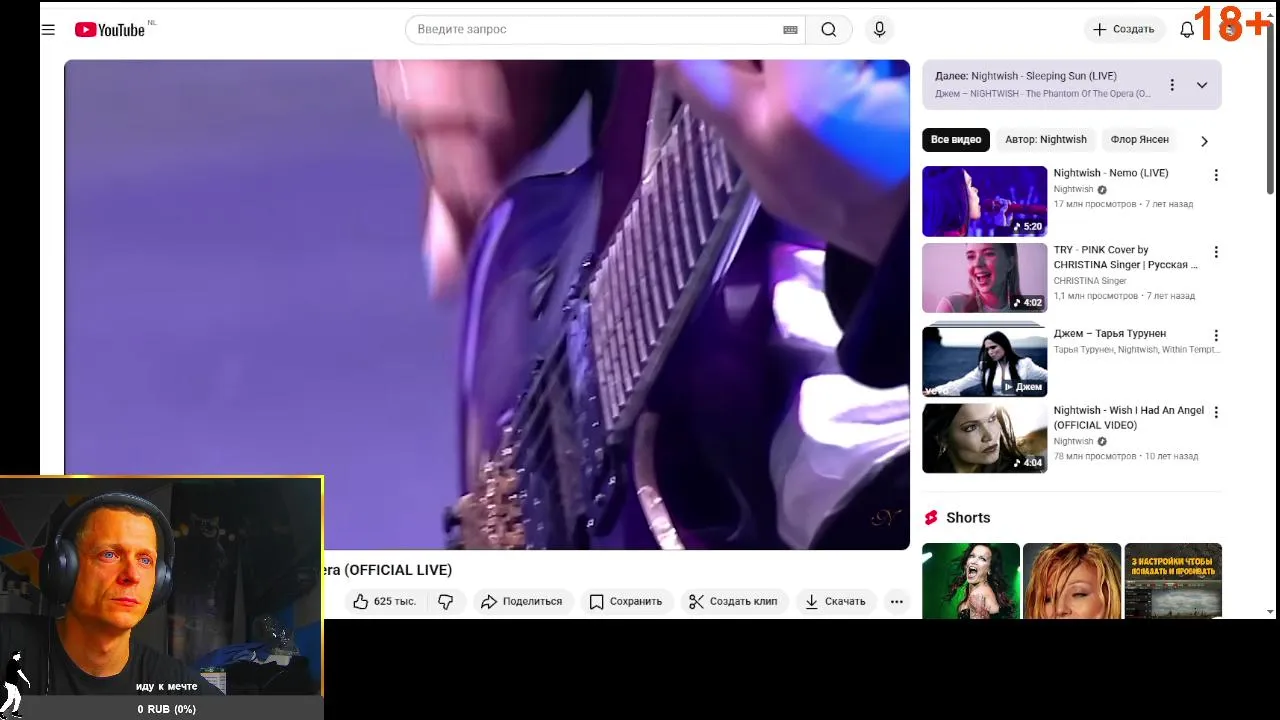Open notifications bell
This screenshot has height=720, width=1280.
[x=1187, y=30]
